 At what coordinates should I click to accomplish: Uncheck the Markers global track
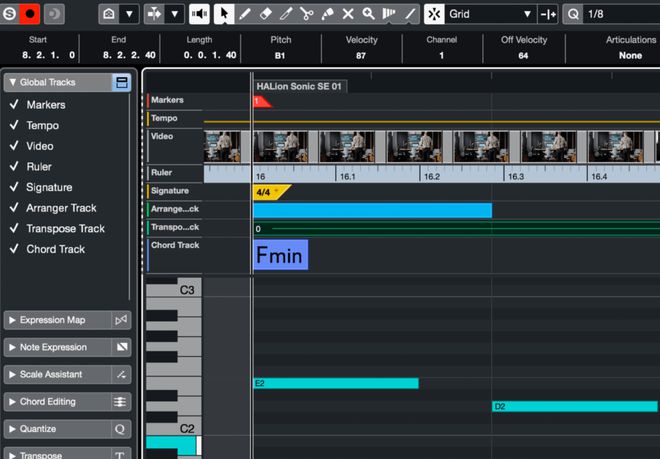pyautogui.click(x=14, y=105)
